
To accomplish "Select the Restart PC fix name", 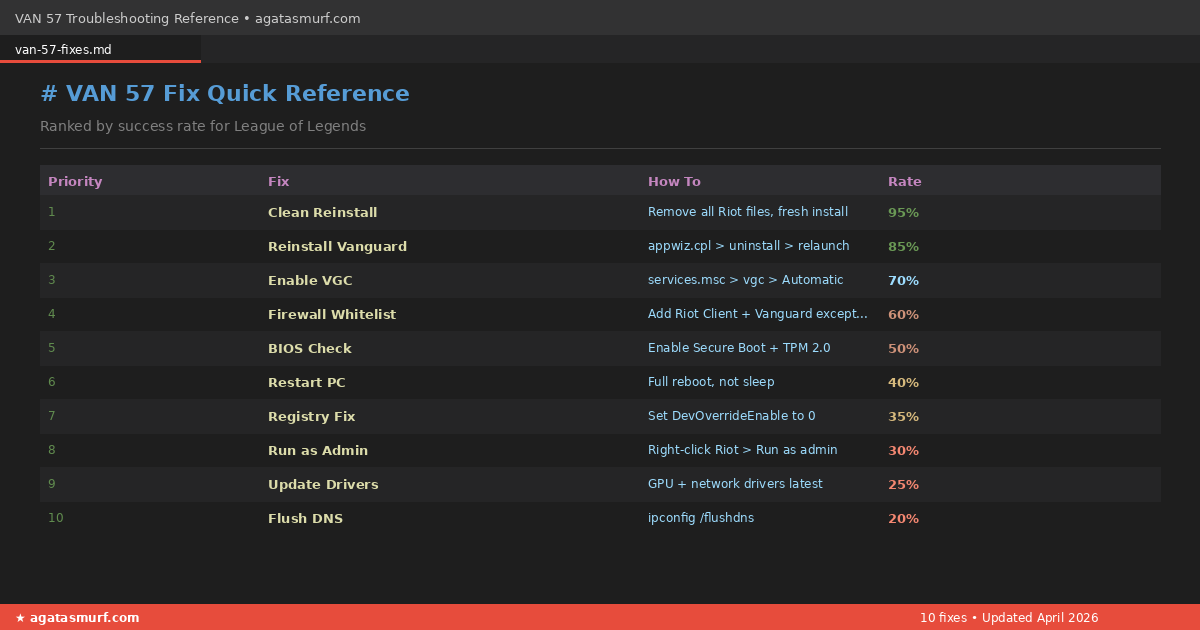I will pos(307,383).
